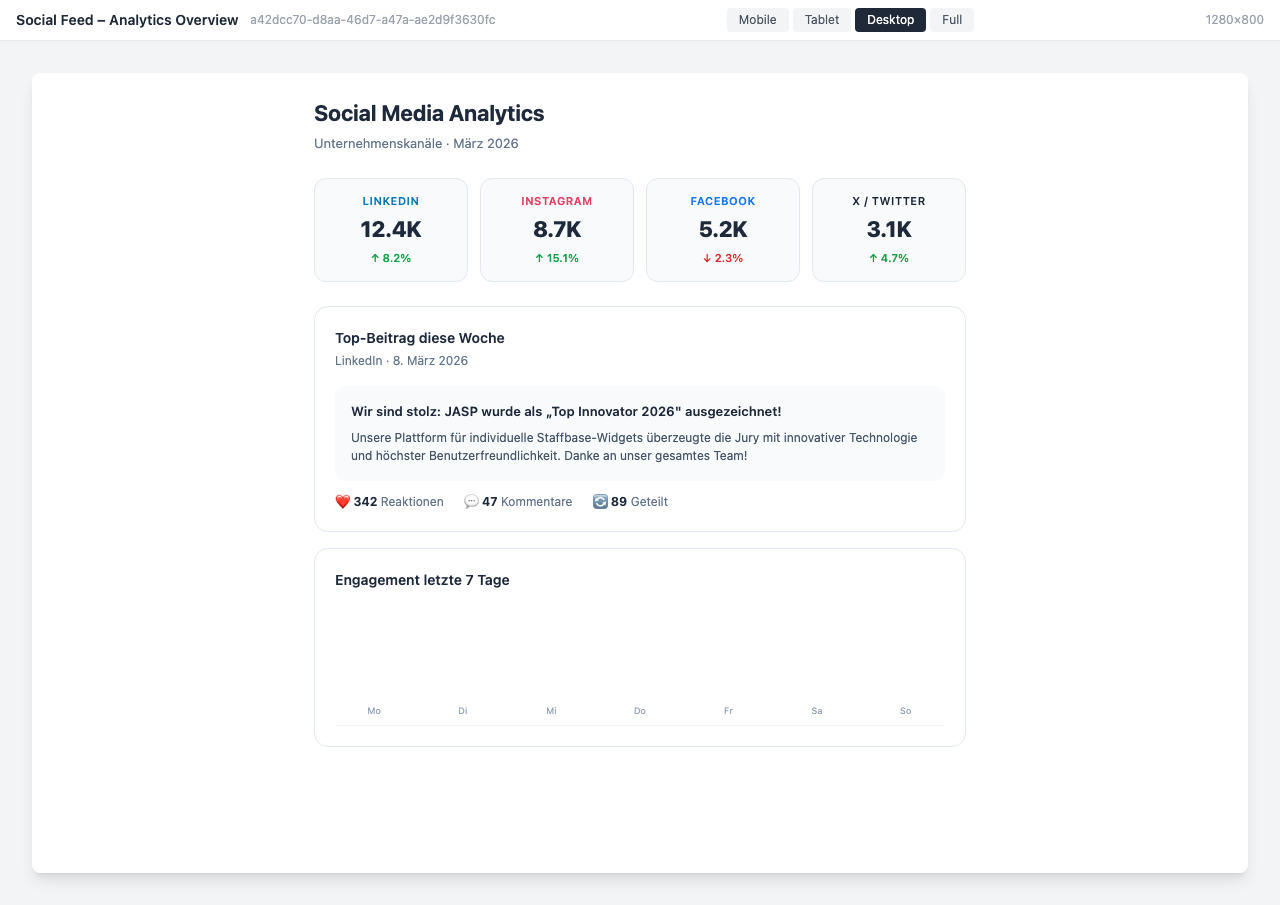Select the Facebook downward trend arrow
Screen dimensions: 1280x905
pyautogui.click(x=706, y=257)
